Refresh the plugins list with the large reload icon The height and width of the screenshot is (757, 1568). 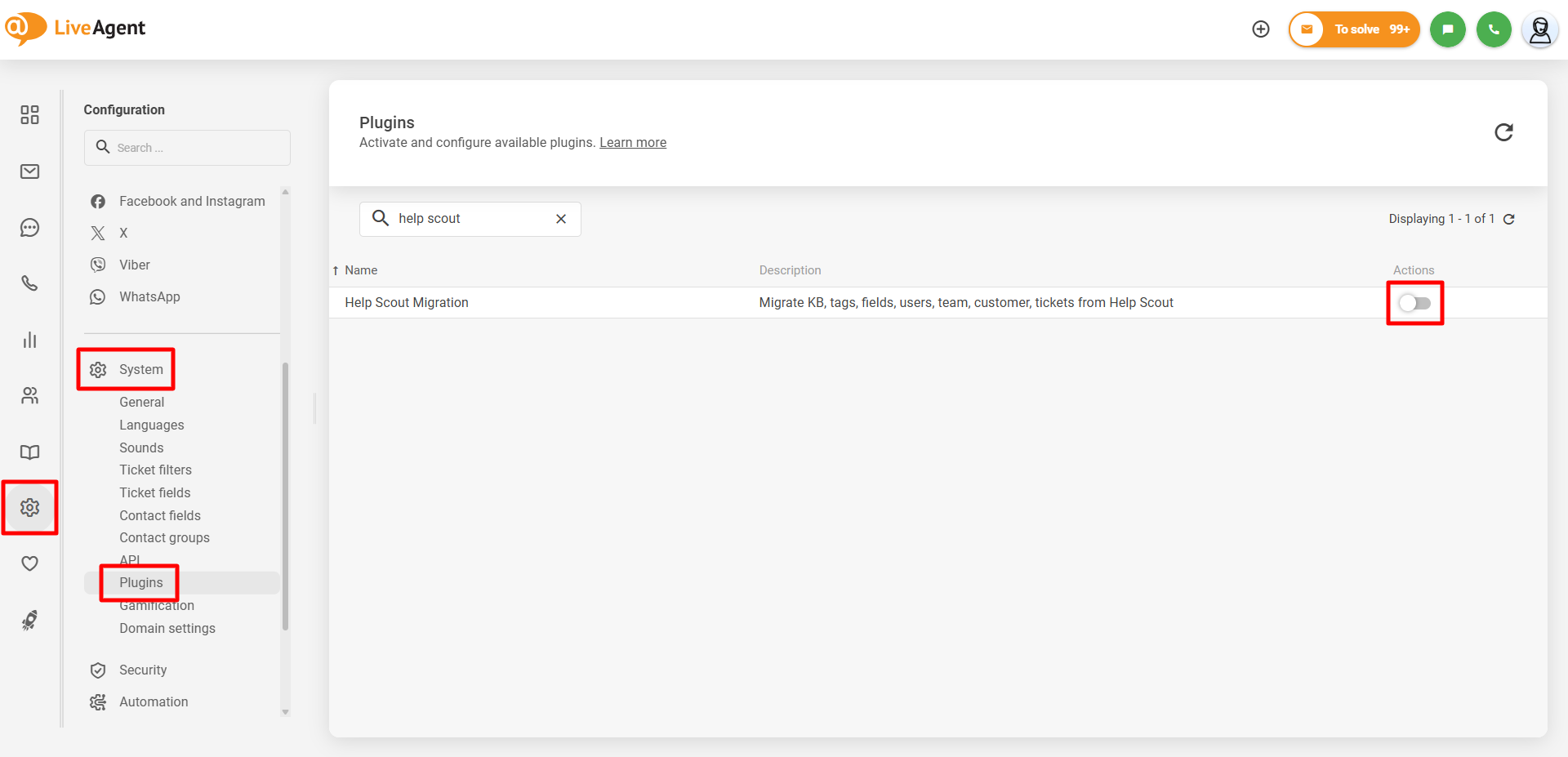pos(1503,132)
